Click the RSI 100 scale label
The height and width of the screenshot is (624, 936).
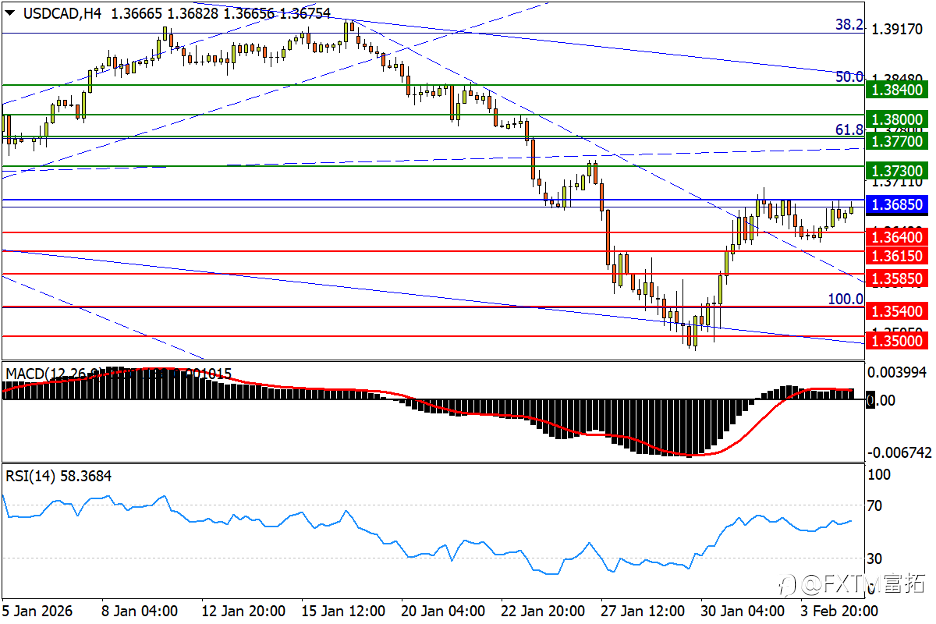[879, 475]
